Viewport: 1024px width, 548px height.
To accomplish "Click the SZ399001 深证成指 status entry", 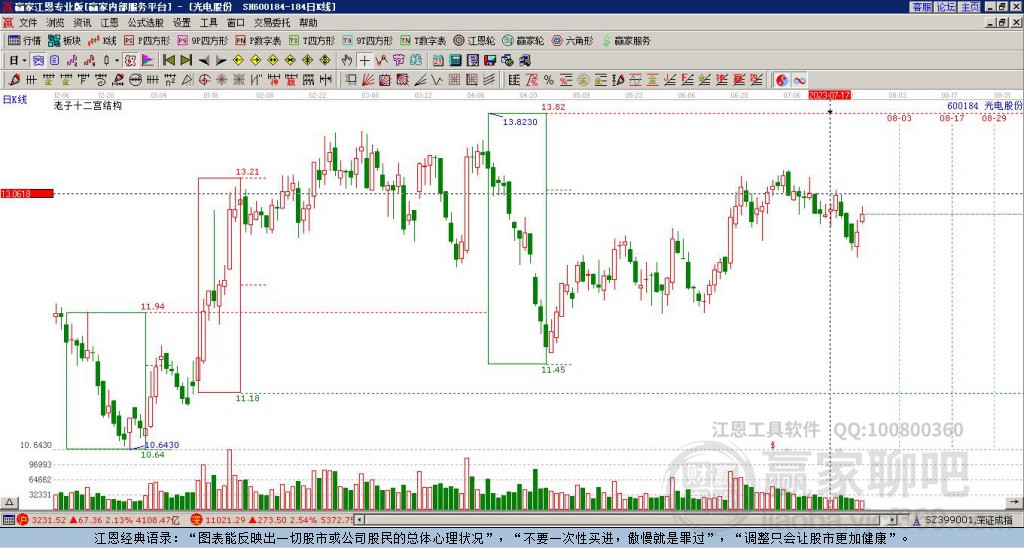I will coord(963,520).
